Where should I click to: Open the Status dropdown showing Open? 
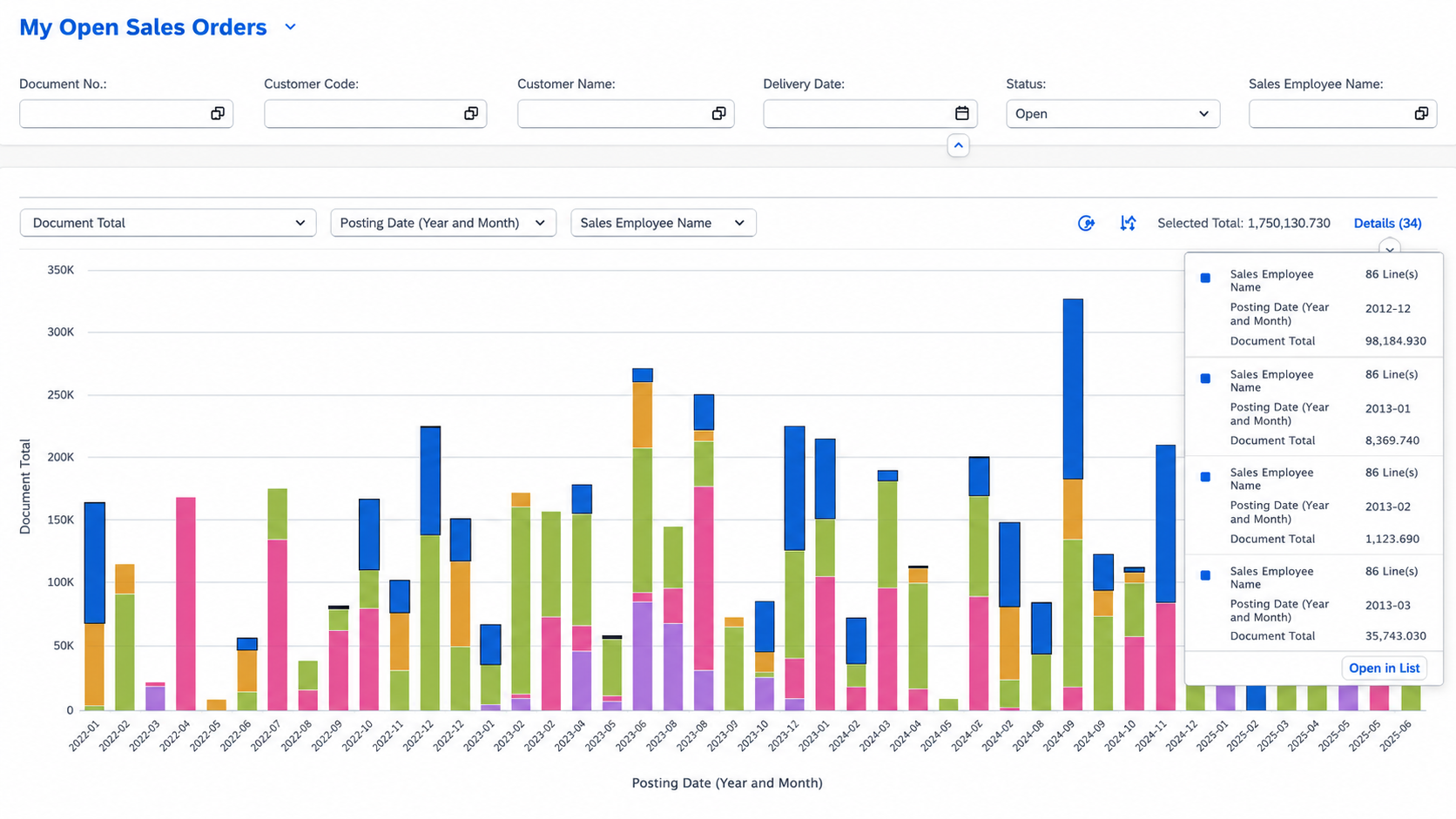1113,113
